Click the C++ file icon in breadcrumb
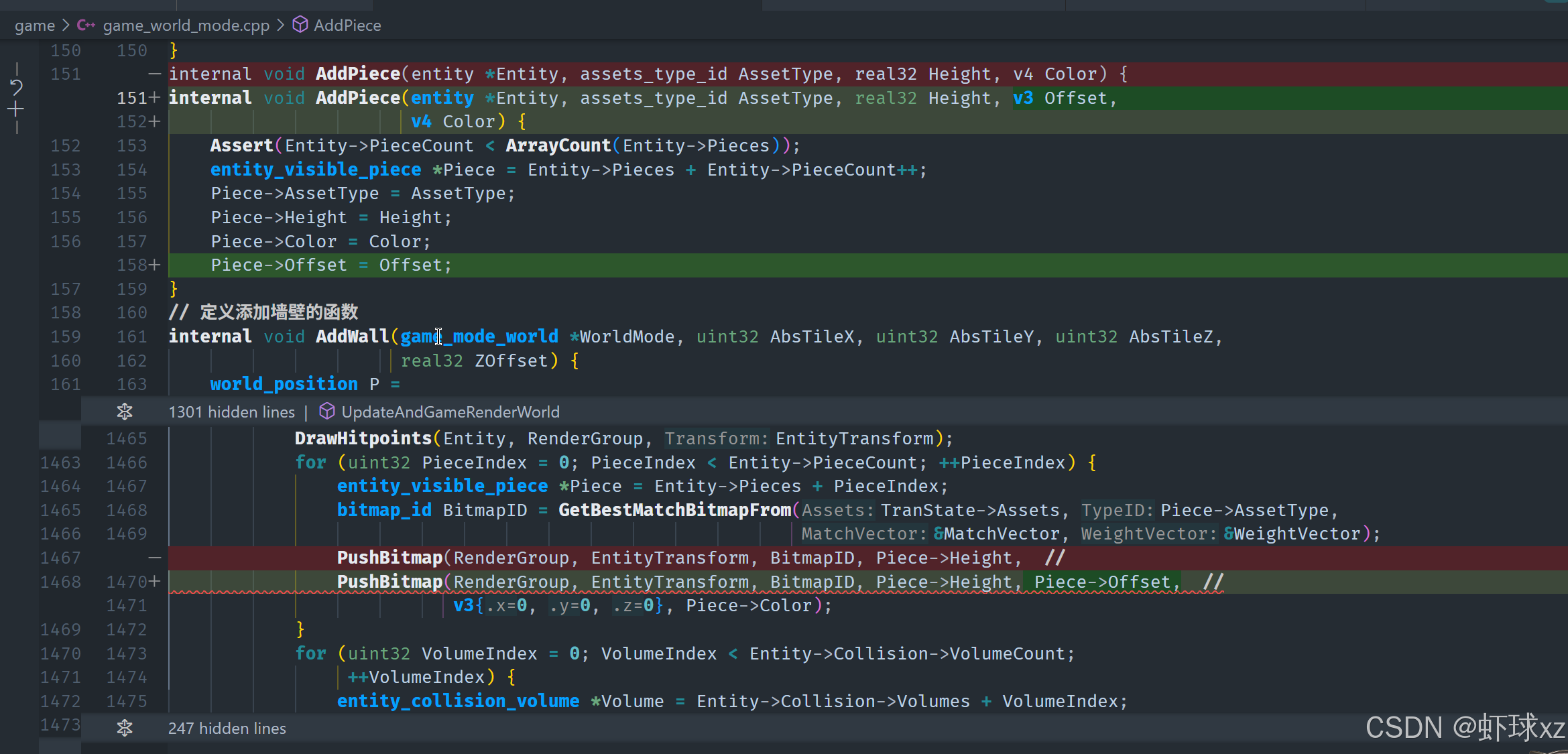Image resolution: width=1568 pixels, height=754 pixels. tap(86, 25)
